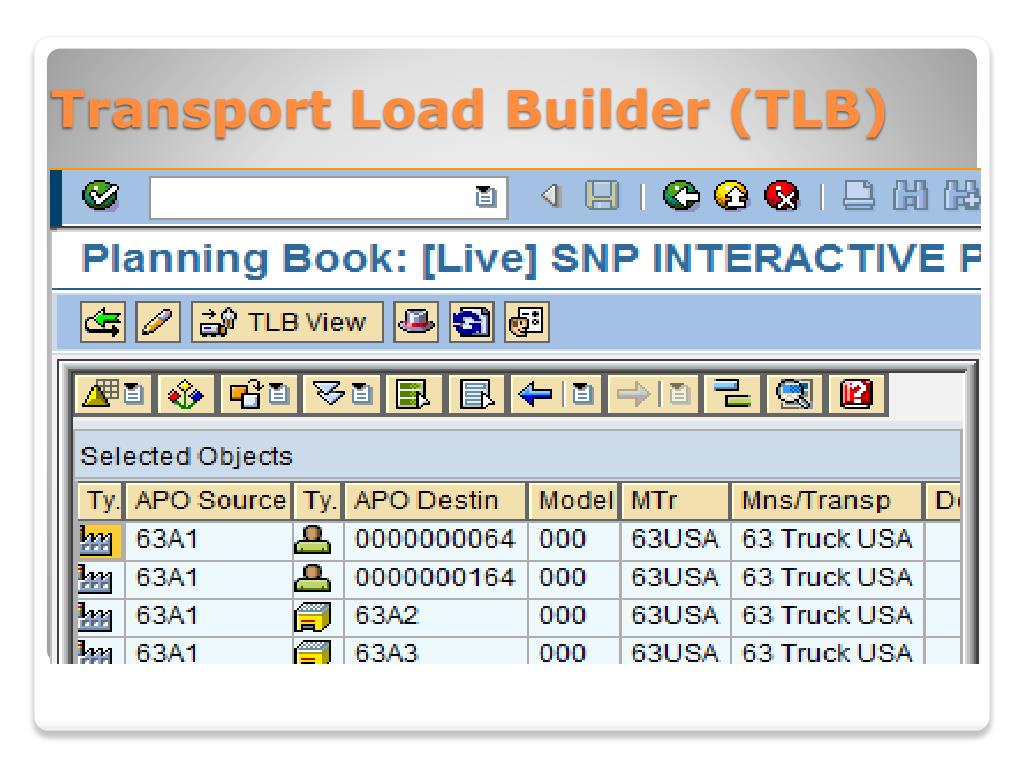This screenshot has width=1024, height=768.
Task: Click distribution center icon in 63A2 row
Action: (x=313, y=617)
